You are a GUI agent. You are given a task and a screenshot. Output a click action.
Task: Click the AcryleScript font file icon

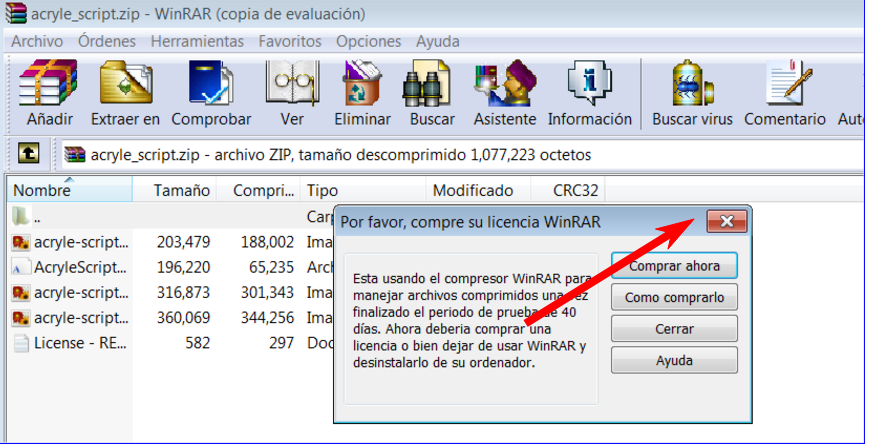(21, 267)
